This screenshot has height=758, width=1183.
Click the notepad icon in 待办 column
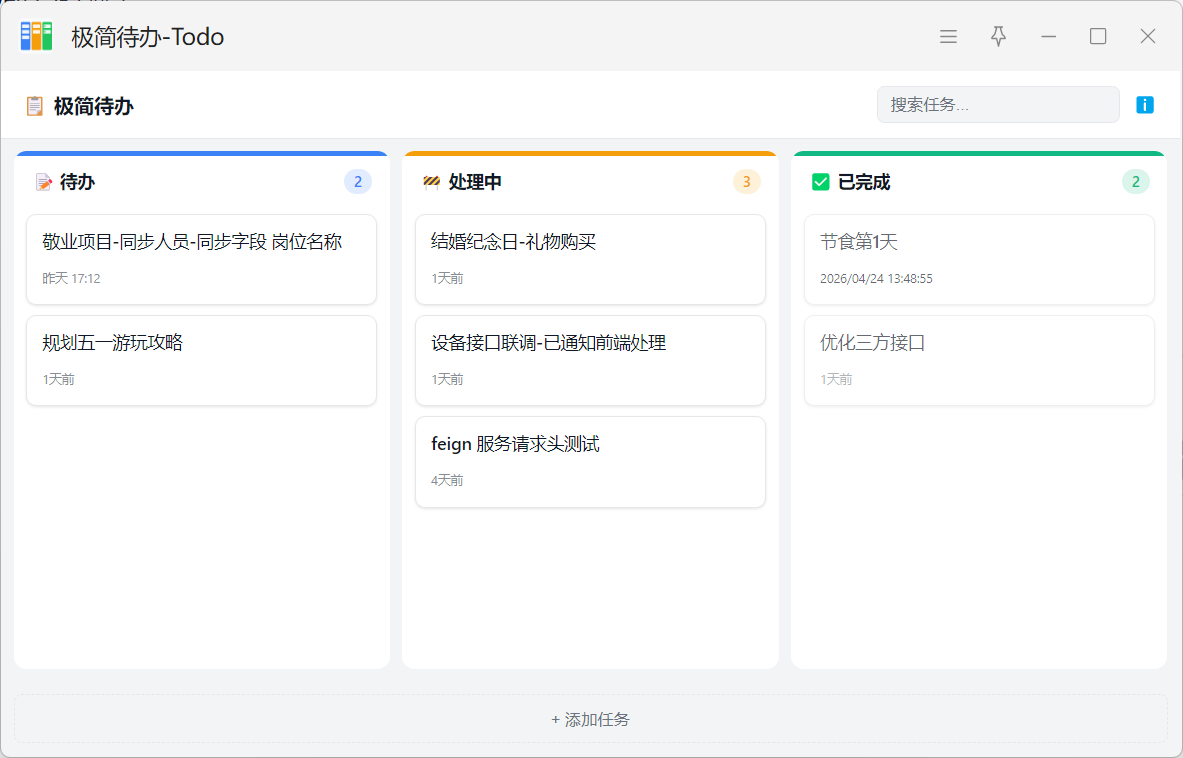[x=43, y=182]
